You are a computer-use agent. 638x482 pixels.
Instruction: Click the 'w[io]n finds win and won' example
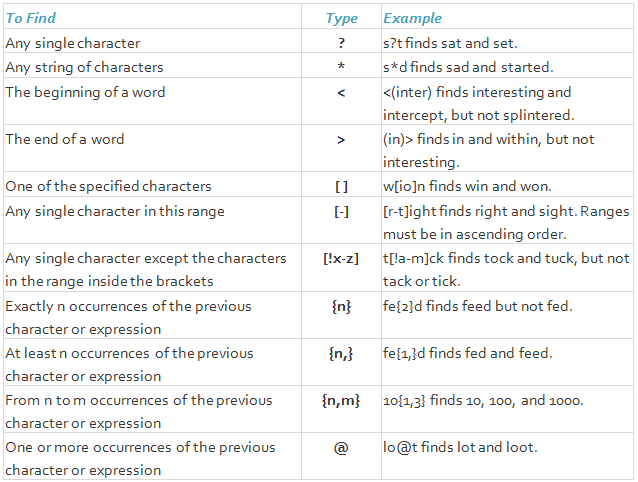coord(468,186)
